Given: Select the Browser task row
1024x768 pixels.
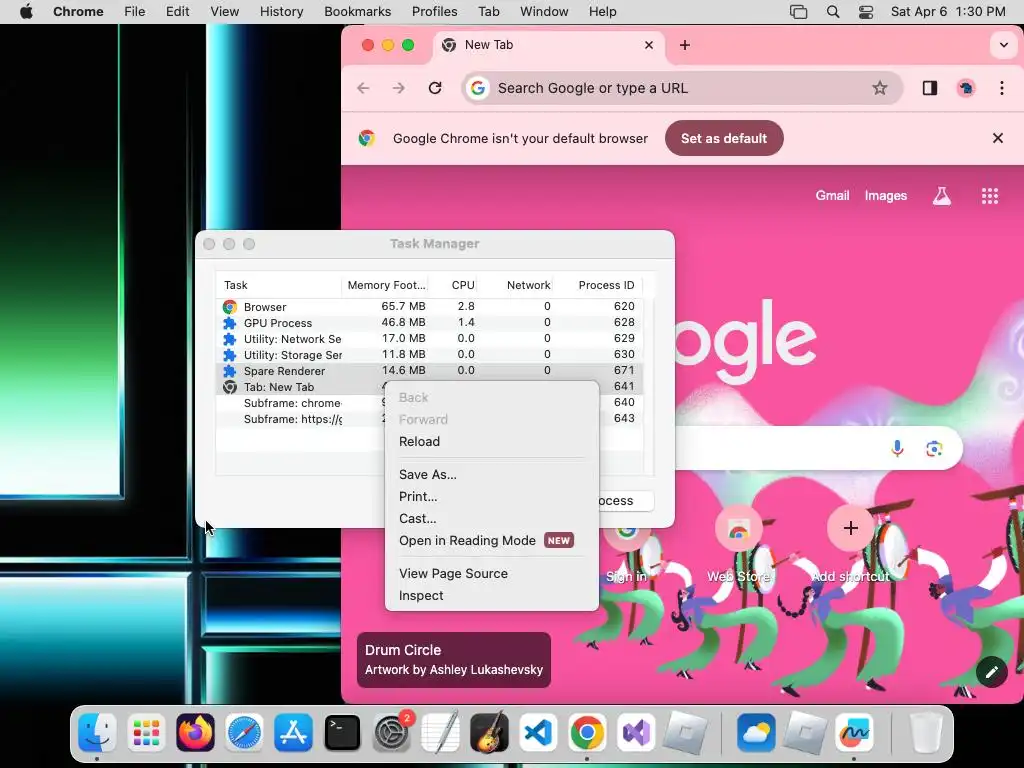Looking at the screenshot, I should pyautogui.click(x=429, y=306).
